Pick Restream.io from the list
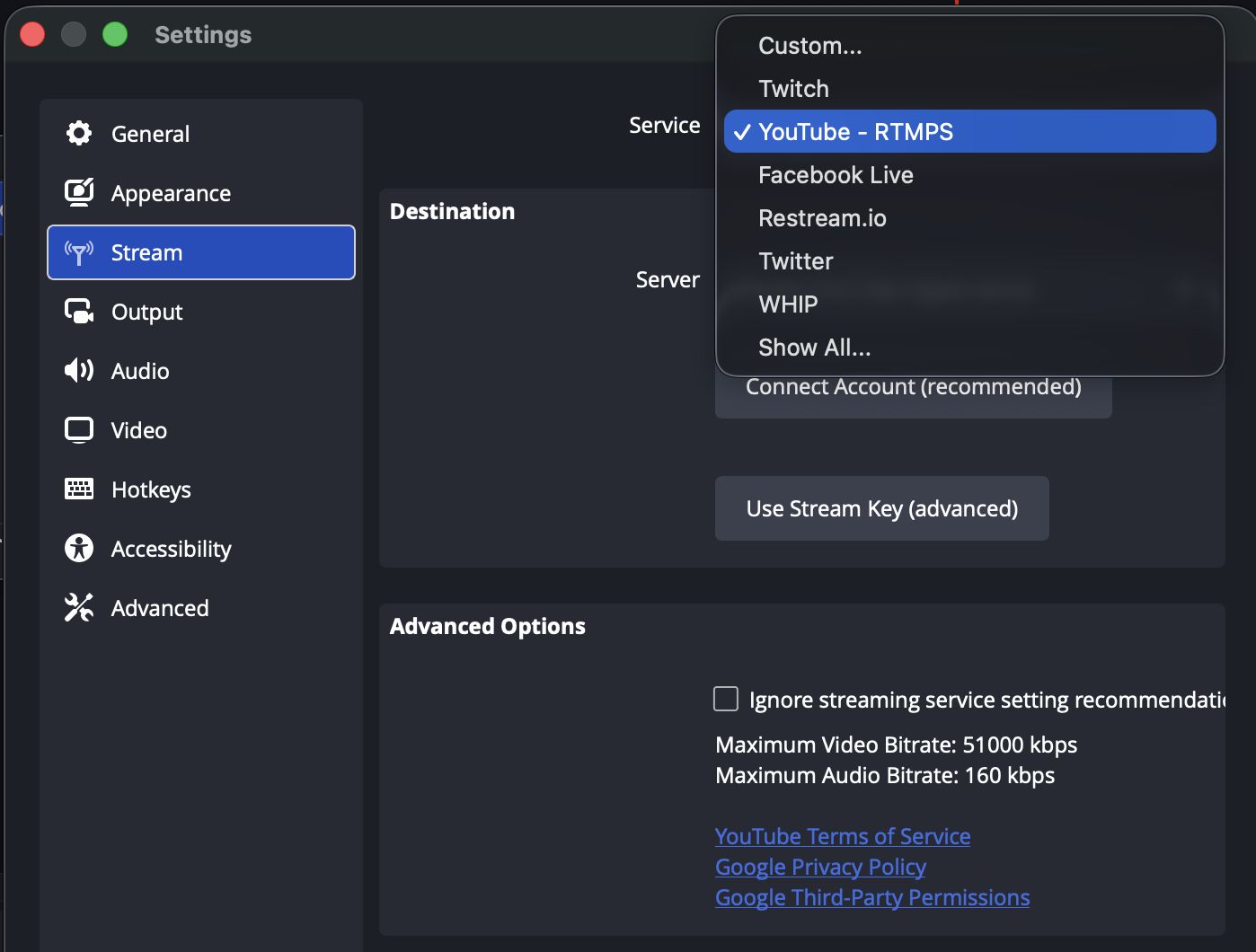Viewport: 1256px width, 952px height. click(x=969, y=218)
